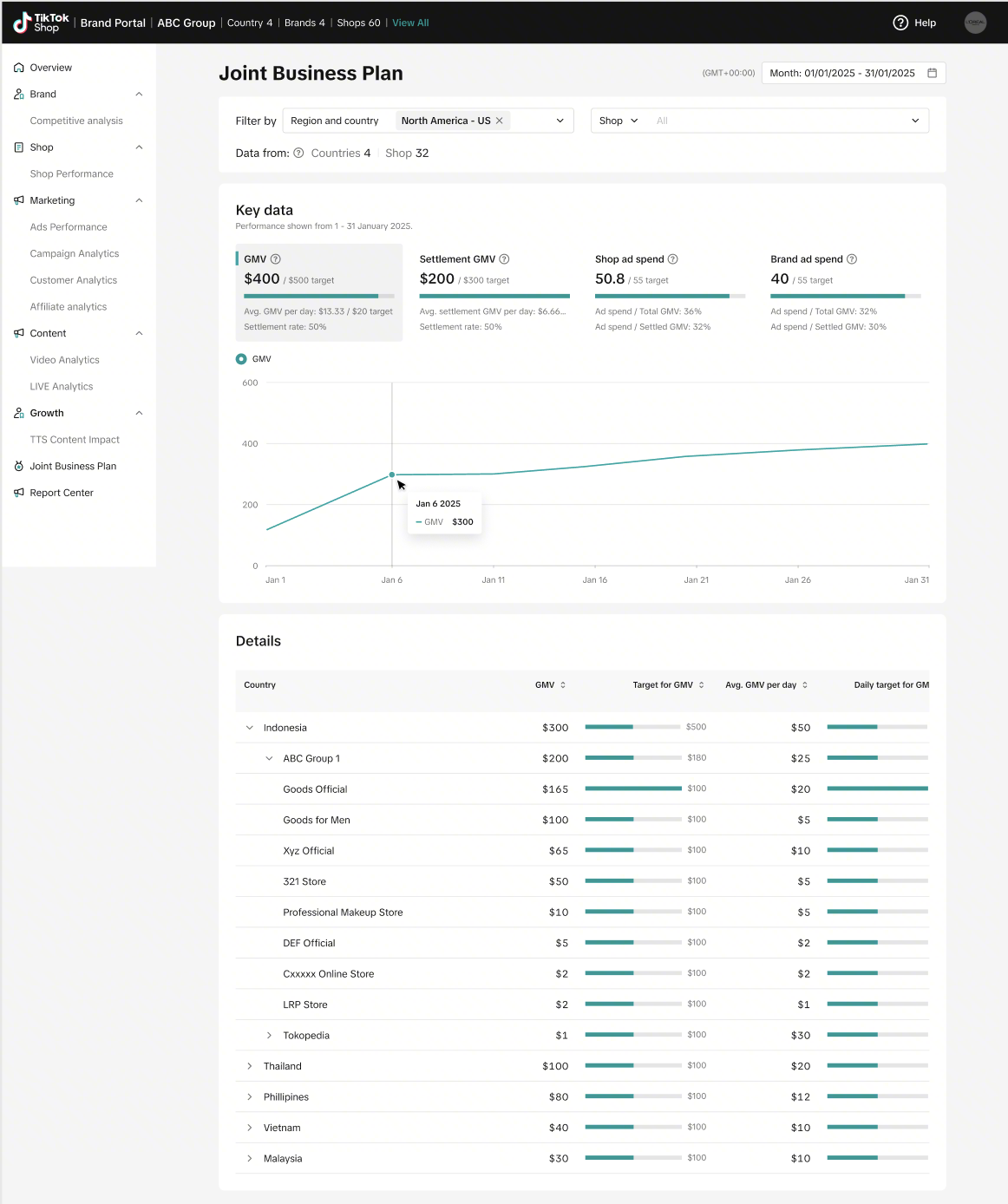This screenshot has height=1204, width=1008.
Task: Click the calendar icon in the month picker
Action: [x=932, y=73]
